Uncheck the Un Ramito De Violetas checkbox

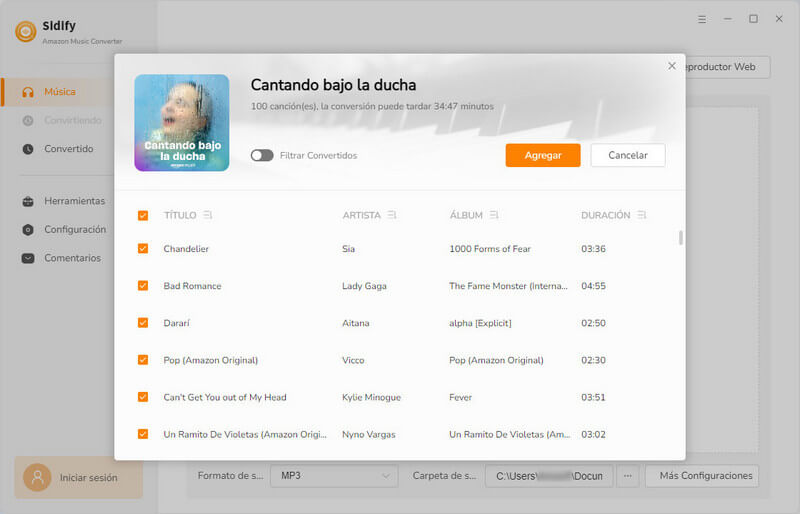tap(143, 434)
